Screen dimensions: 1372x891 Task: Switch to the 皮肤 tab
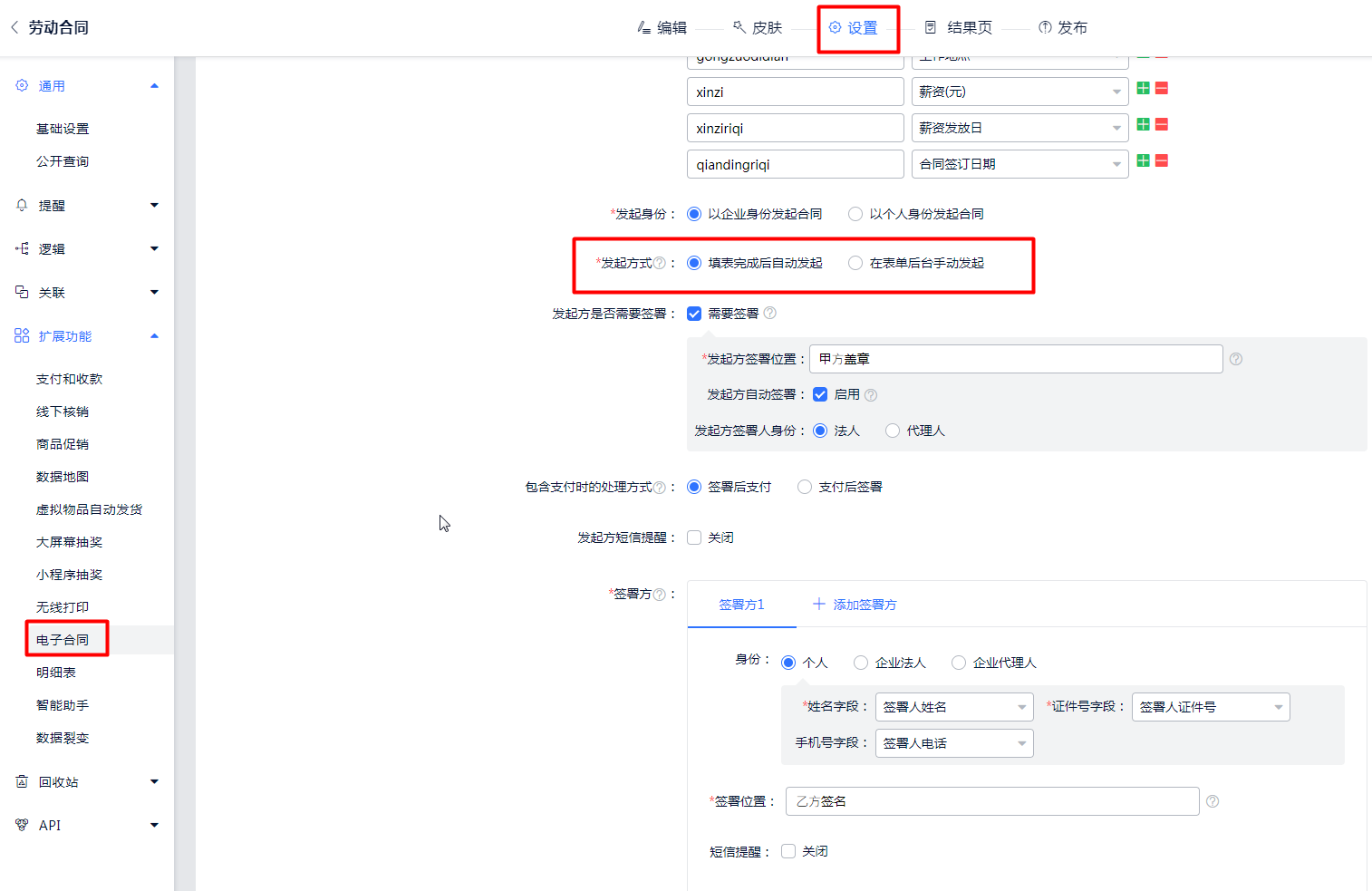(758, 27)
